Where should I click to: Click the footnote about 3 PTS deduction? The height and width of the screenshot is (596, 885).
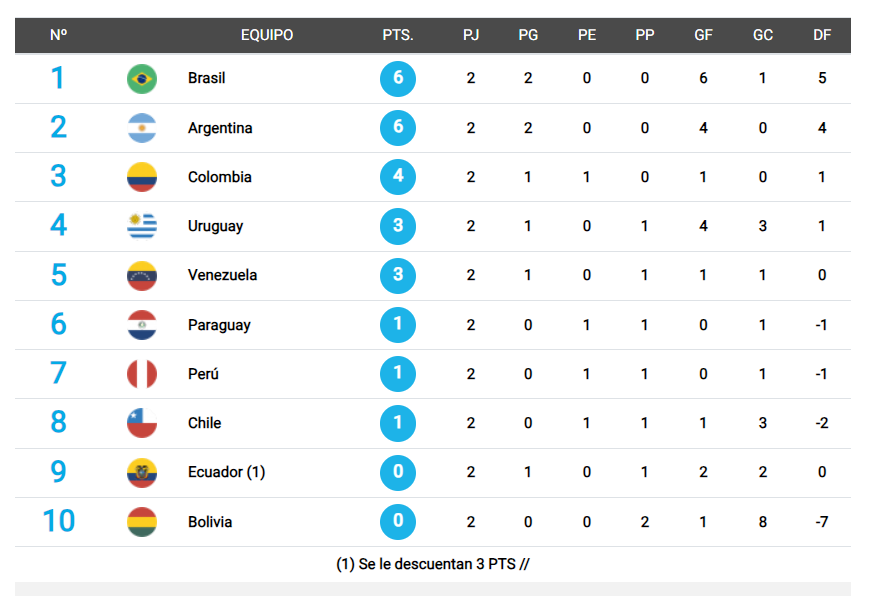pyautogui.click(x=432, y=564)
